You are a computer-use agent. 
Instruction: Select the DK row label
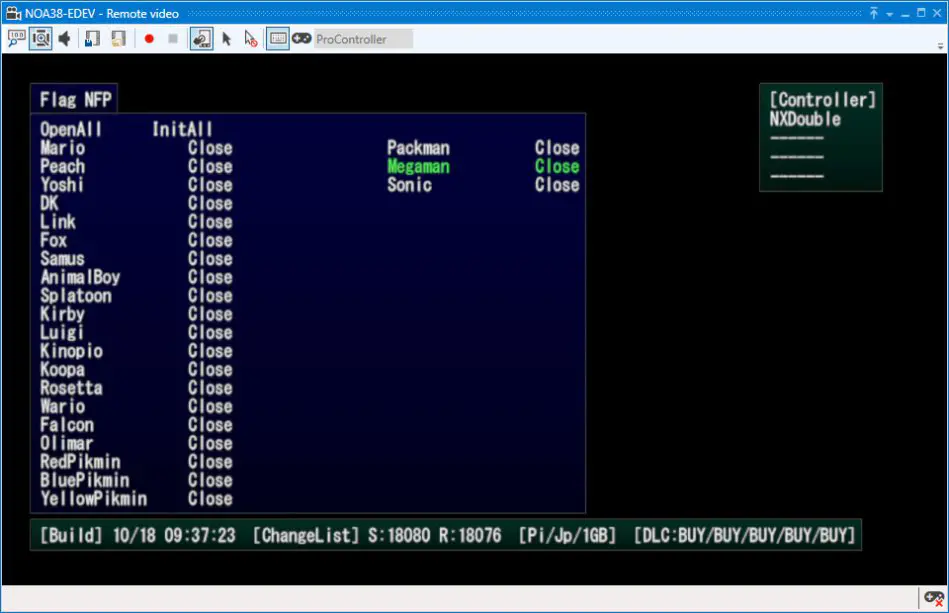pos(49,203)
